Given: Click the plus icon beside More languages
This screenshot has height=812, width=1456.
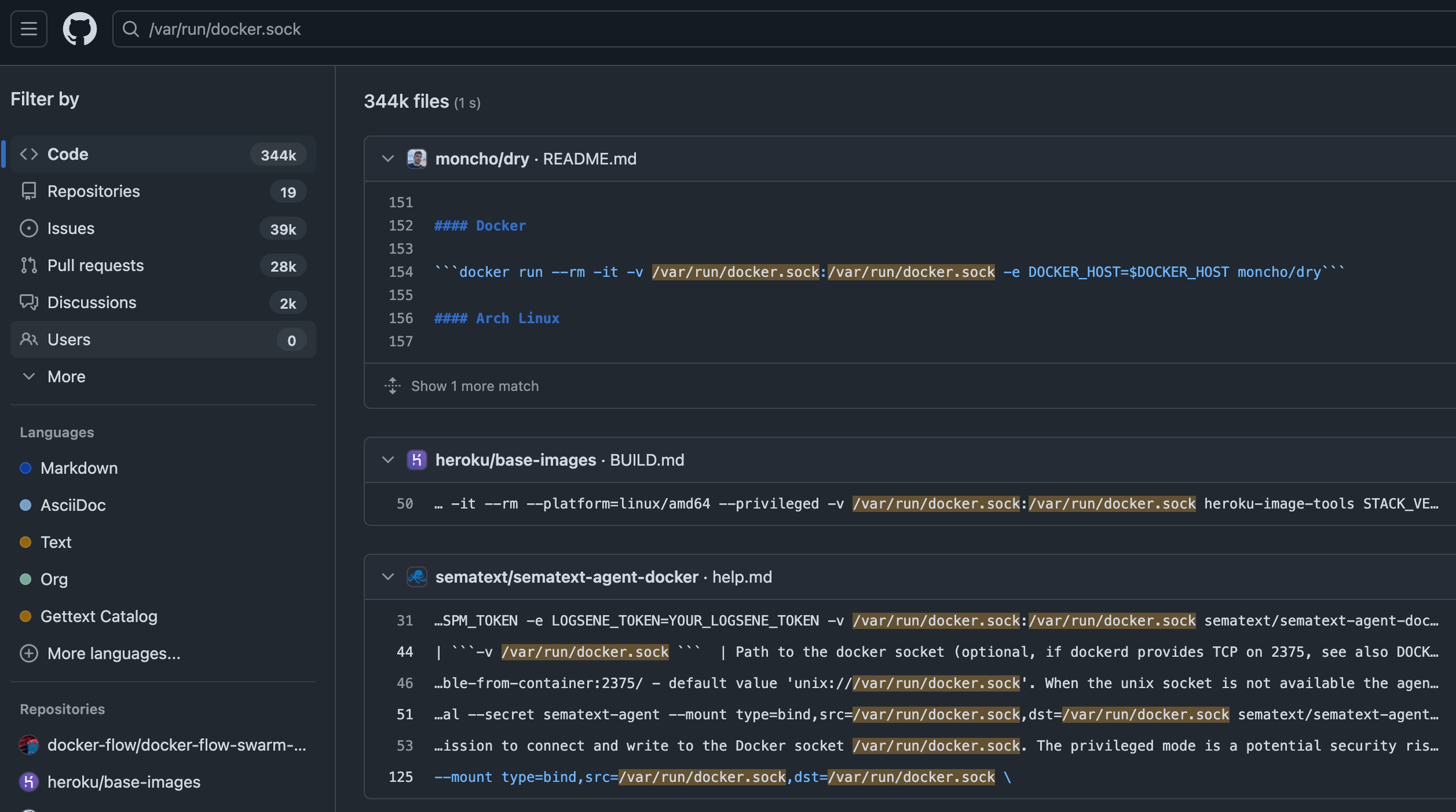Looking at the screenshot, I should (29, 653).
